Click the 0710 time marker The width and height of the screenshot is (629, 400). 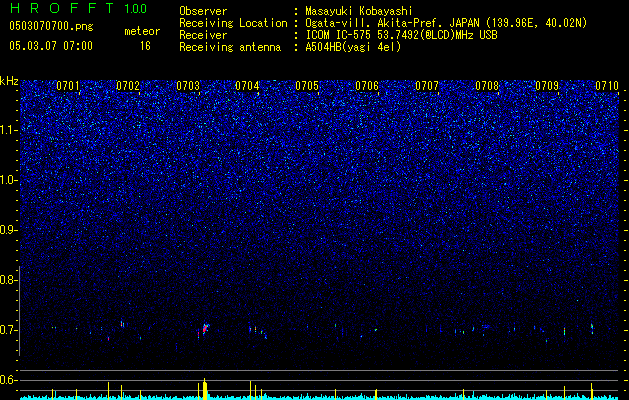(x=607, y=85)
